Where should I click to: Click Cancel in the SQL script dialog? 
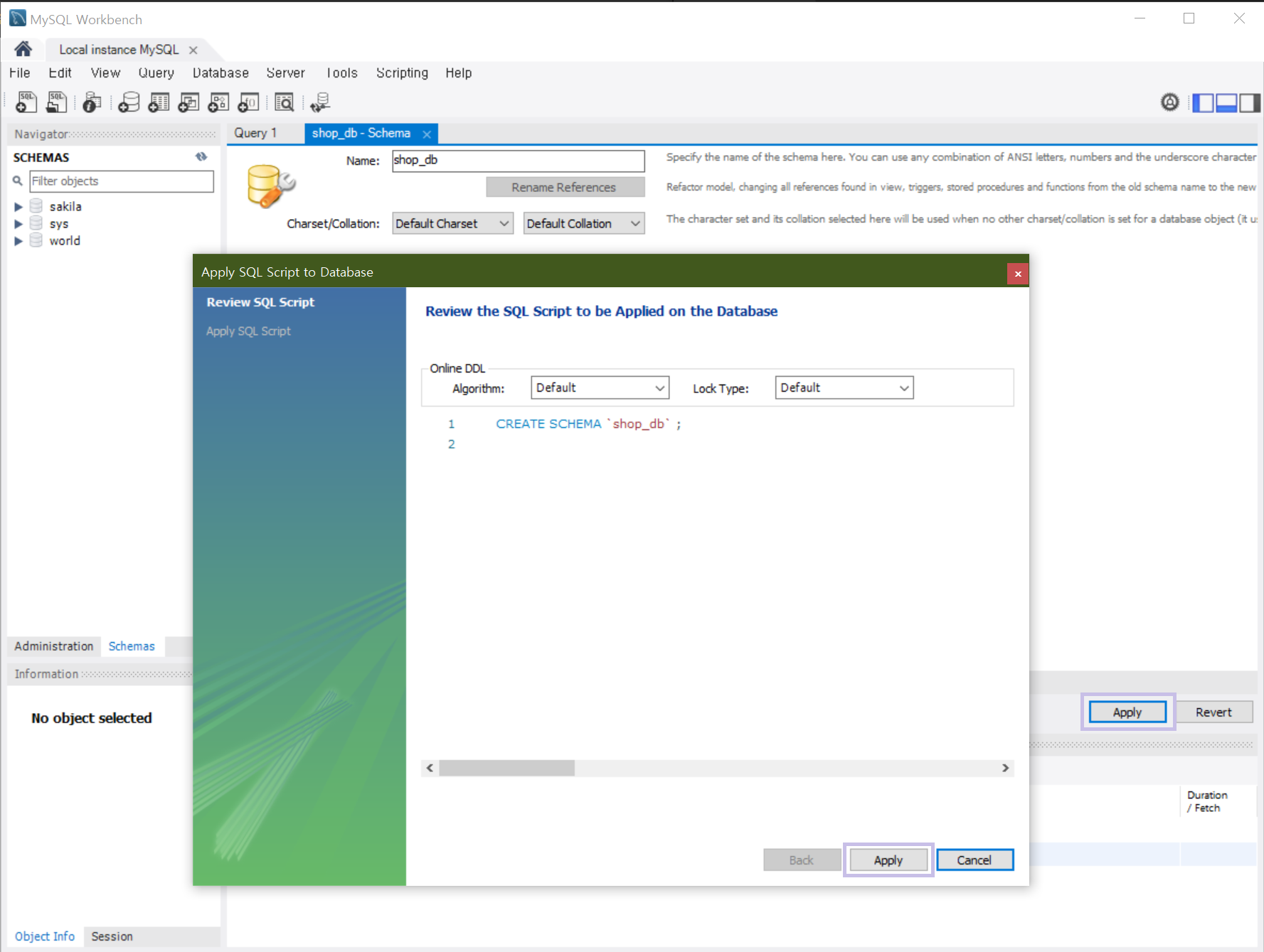pyautogui.click(x=974, y=860)
